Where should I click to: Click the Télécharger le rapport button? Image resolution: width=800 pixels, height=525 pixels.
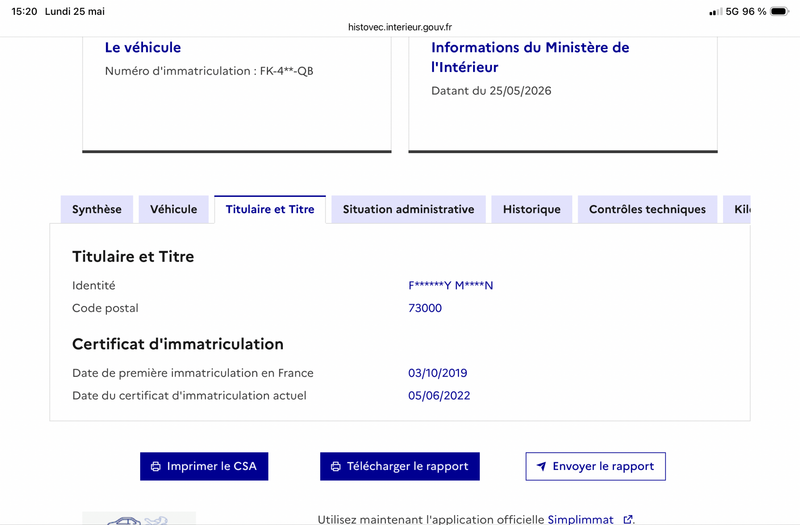[x=400, y=466]
